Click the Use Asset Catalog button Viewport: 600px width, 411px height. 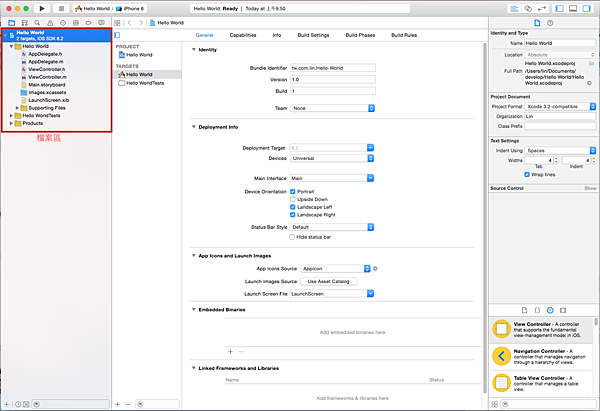(329, 281)
